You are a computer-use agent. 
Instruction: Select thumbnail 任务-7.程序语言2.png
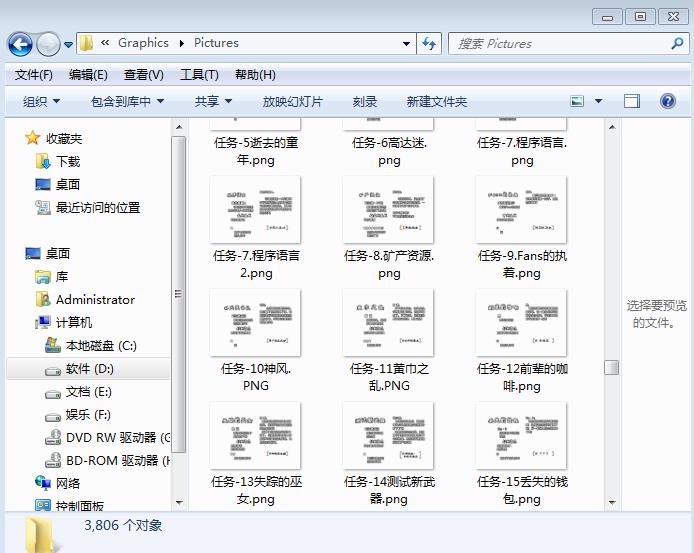(255, 209)
